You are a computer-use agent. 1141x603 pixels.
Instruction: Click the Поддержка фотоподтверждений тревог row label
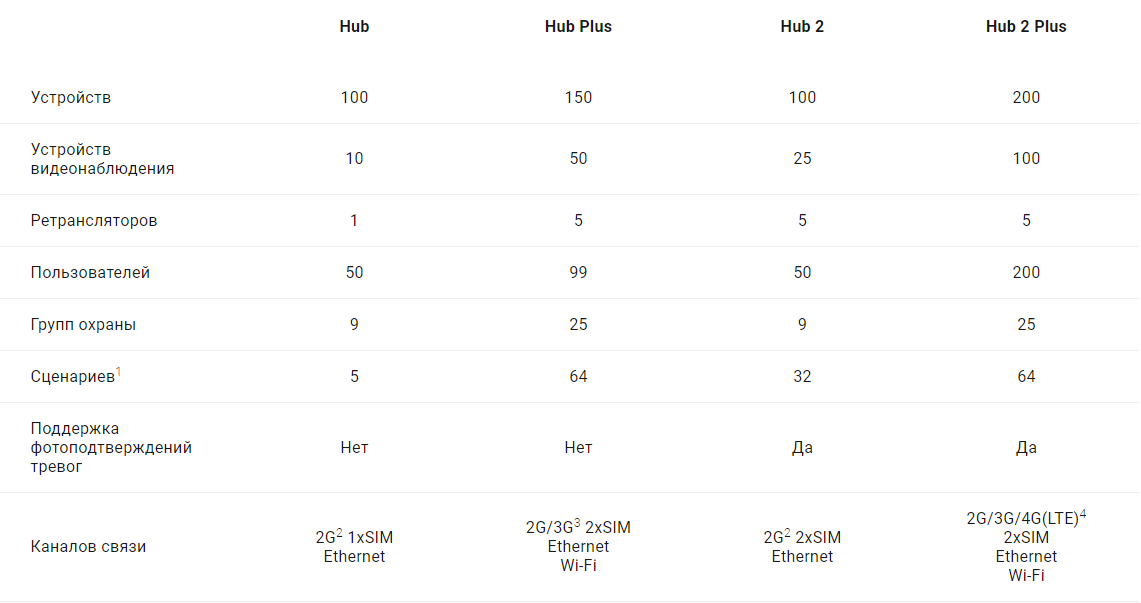point(111,448)
